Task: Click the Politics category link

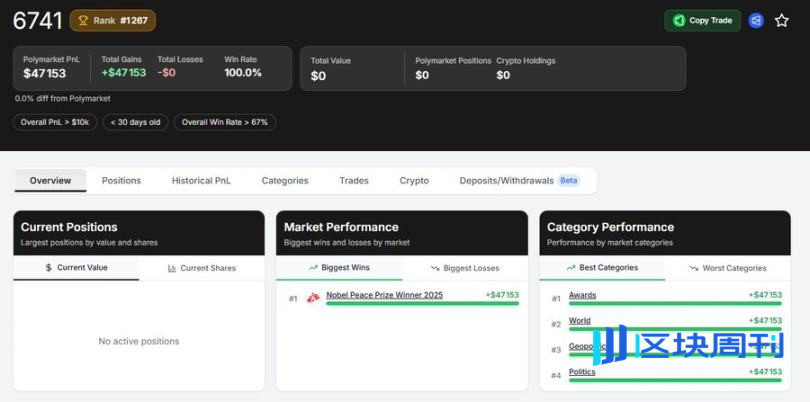Action: click(582, 372)
